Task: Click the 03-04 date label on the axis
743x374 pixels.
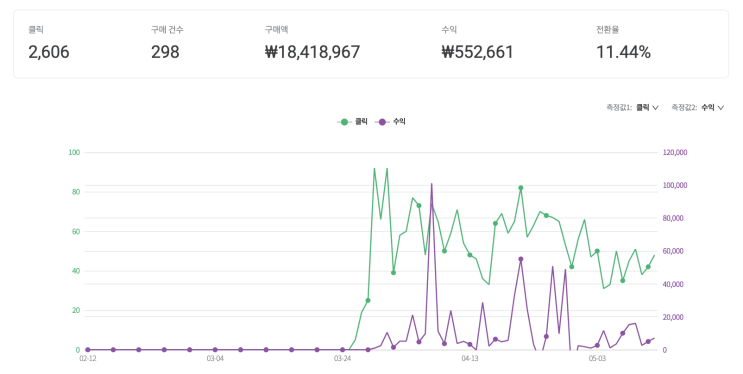Action: (215, 358)
